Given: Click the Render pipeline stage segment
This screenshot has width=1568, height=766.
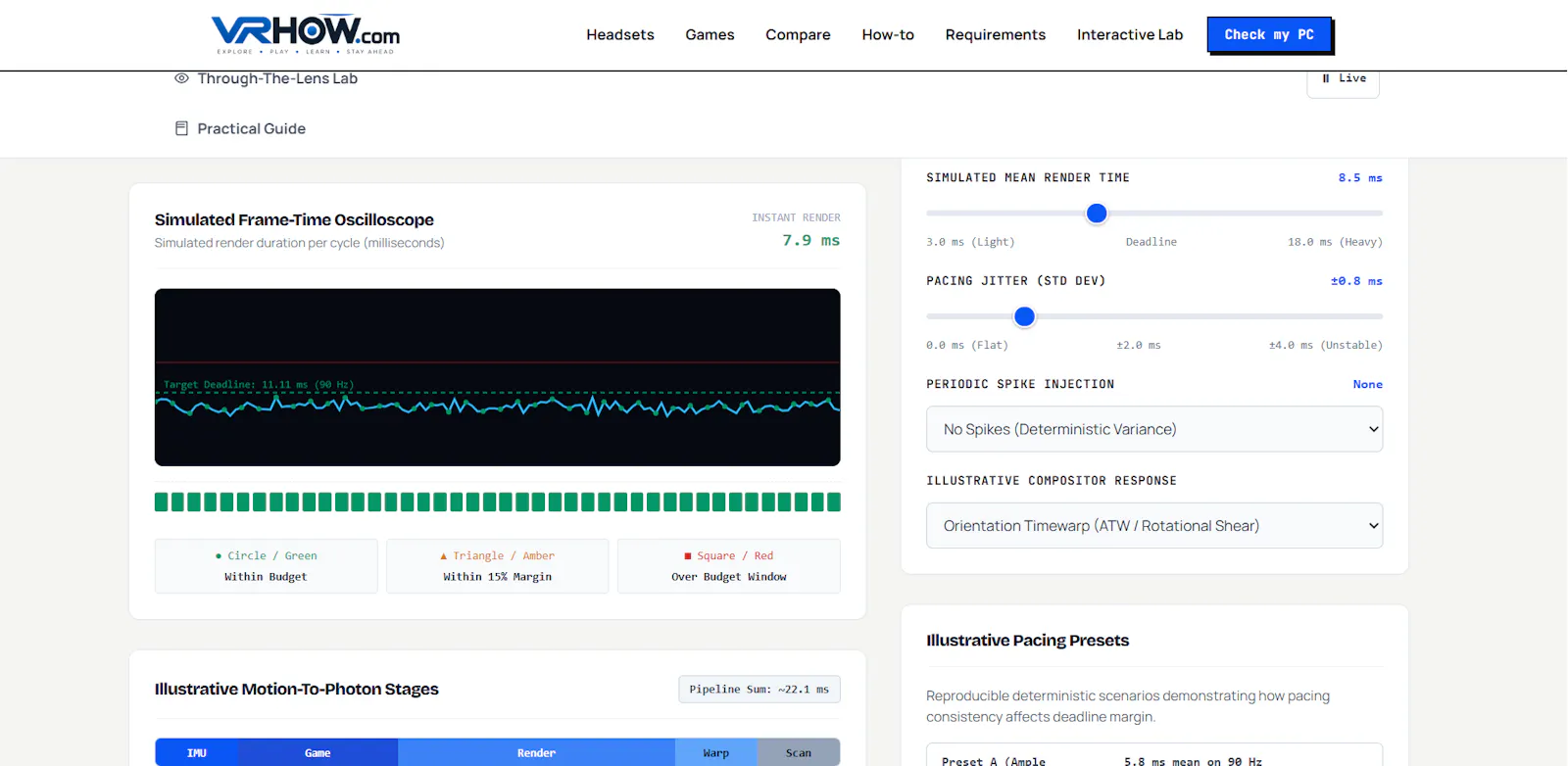Looking at the screenshot, I should click(x=536, y=752).
